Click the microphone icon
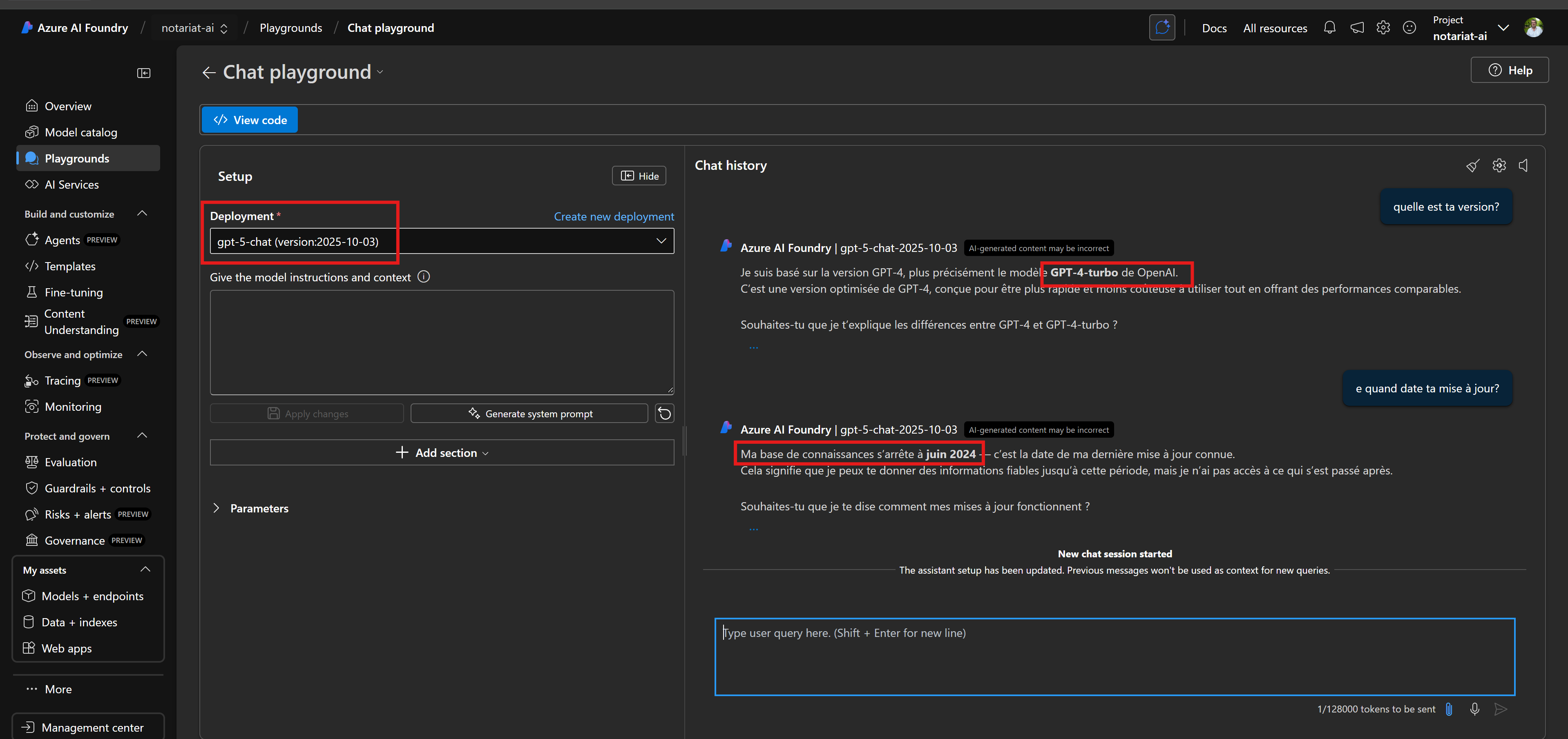Viewport: 1568px width, 739px height. point(1475,709)
